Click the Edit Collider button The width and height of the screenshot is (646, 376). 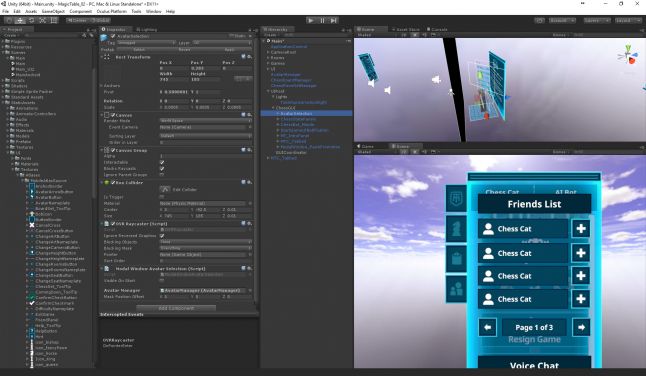(164, 189)
